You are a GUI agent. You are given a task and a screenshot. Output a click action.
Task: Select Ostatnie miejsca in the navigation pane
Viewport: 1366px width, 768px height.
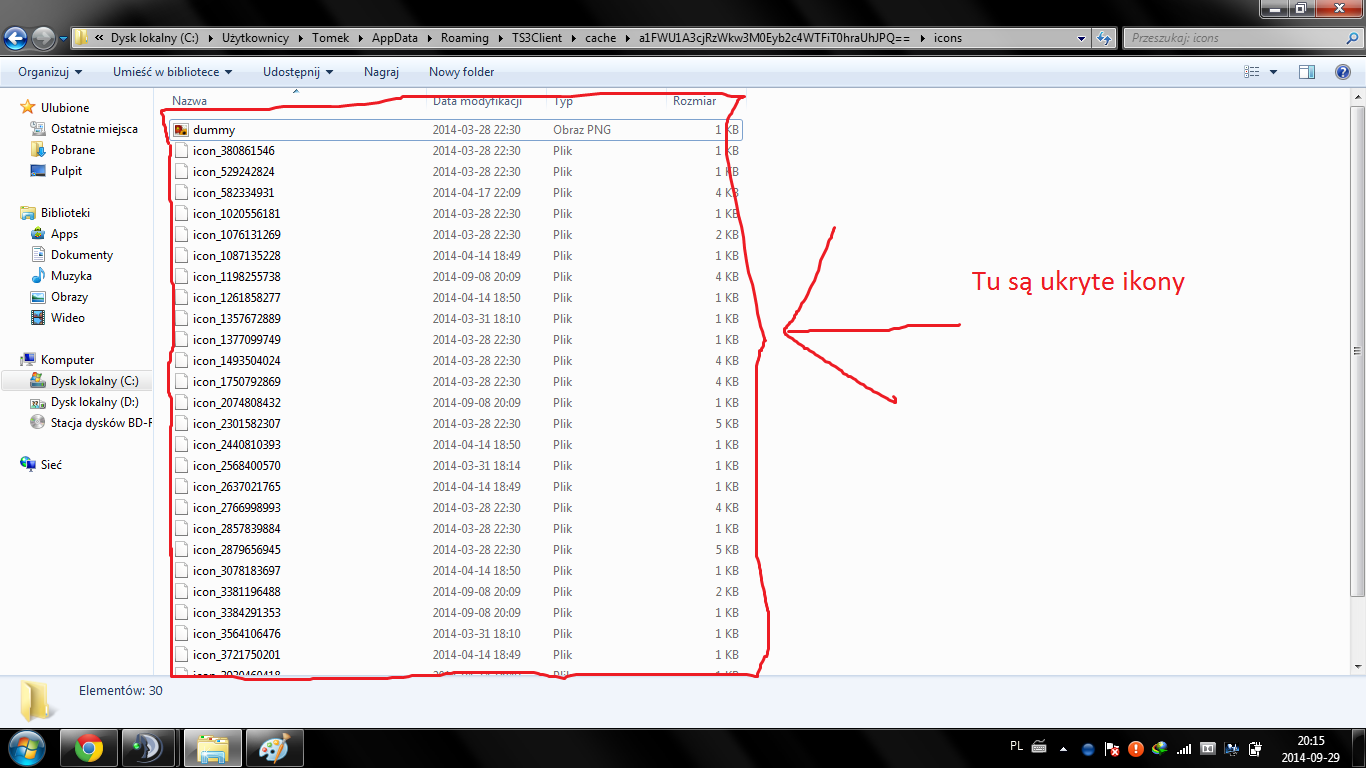click(95, 129)
